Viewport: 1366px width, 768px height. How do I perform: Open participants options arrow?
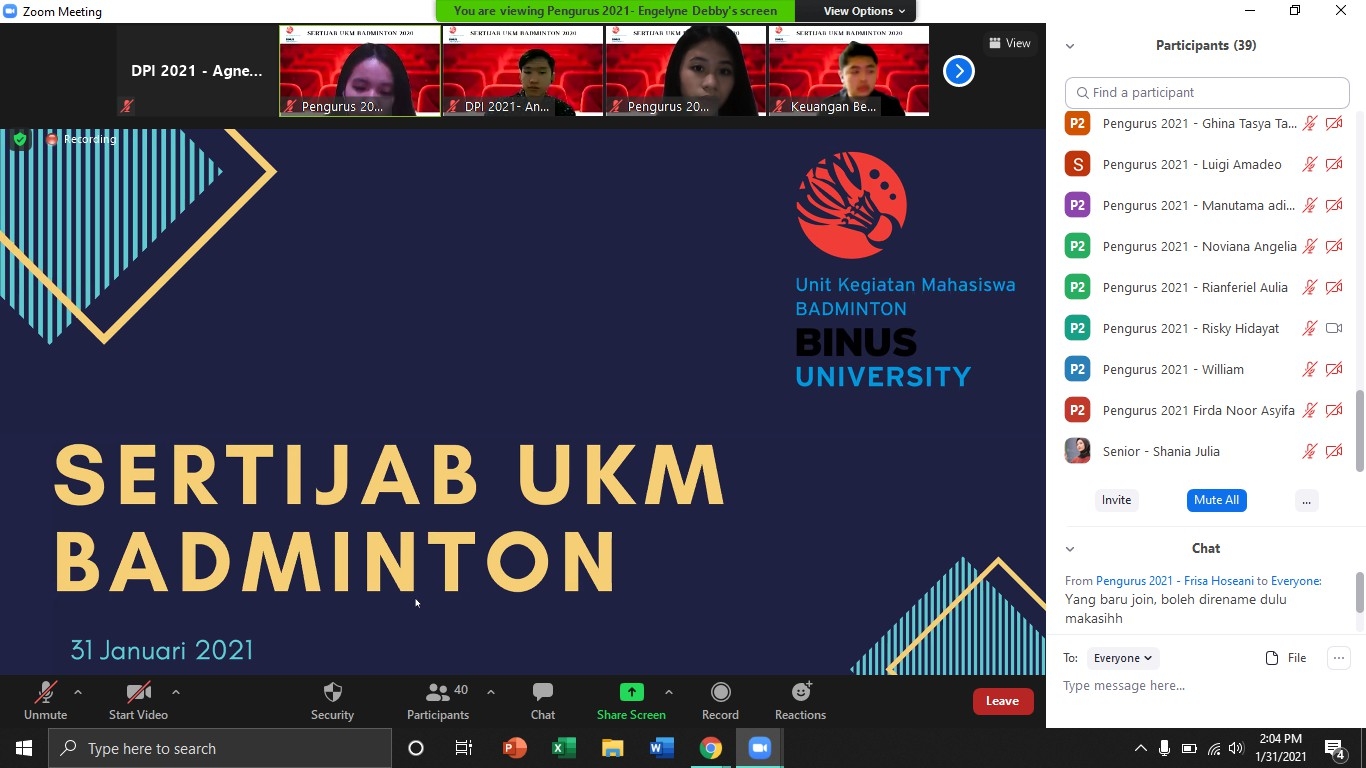490,692
